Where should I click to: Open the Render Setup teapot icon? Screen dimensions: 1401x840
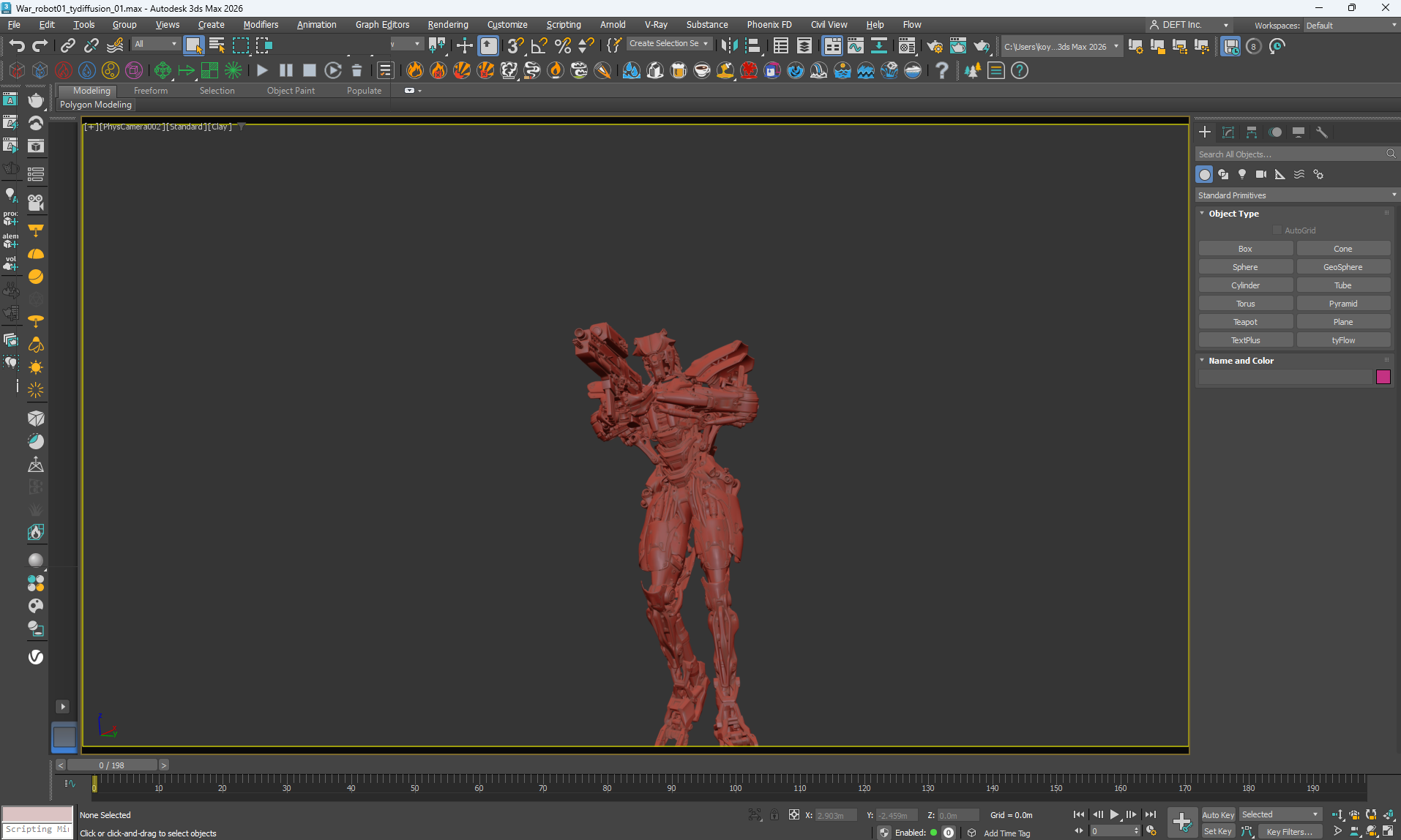pyautogui.click(x=935, y=46)
